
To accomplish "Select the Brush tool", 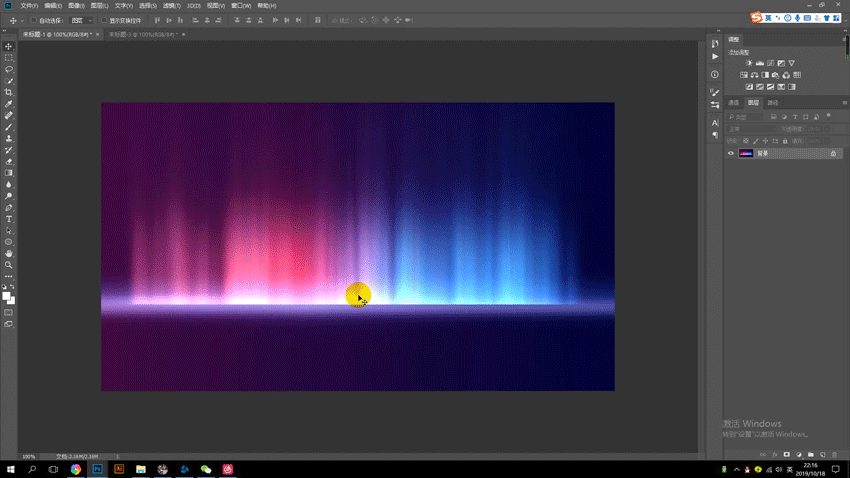I will coord(9,127).
